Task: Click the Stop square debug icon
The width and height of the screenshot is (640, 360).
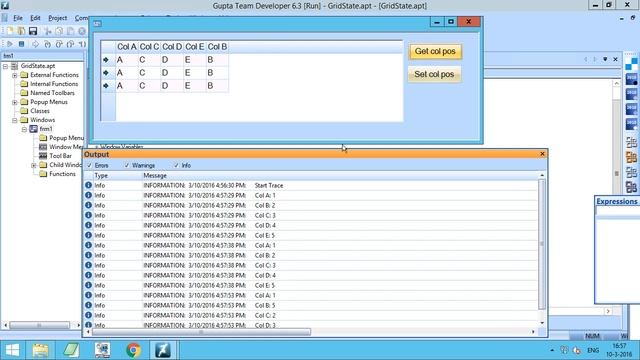Action: pos(22,44)
